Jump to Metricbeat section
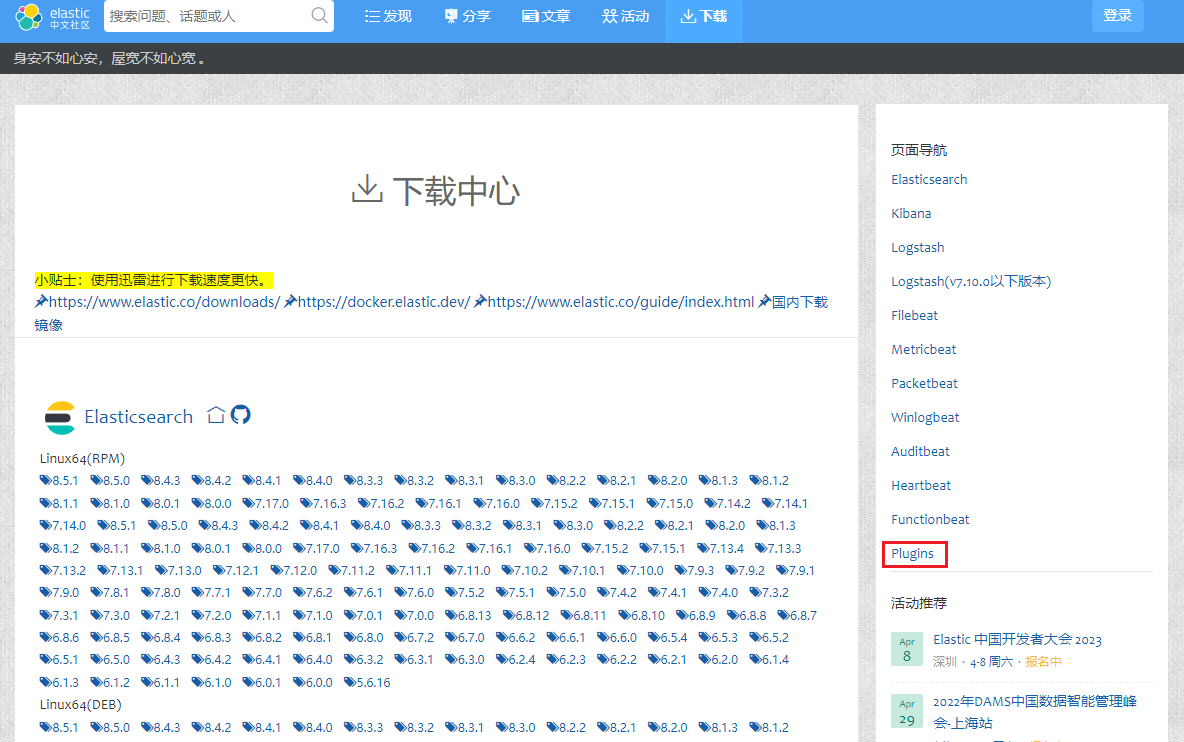 [923, 349]
